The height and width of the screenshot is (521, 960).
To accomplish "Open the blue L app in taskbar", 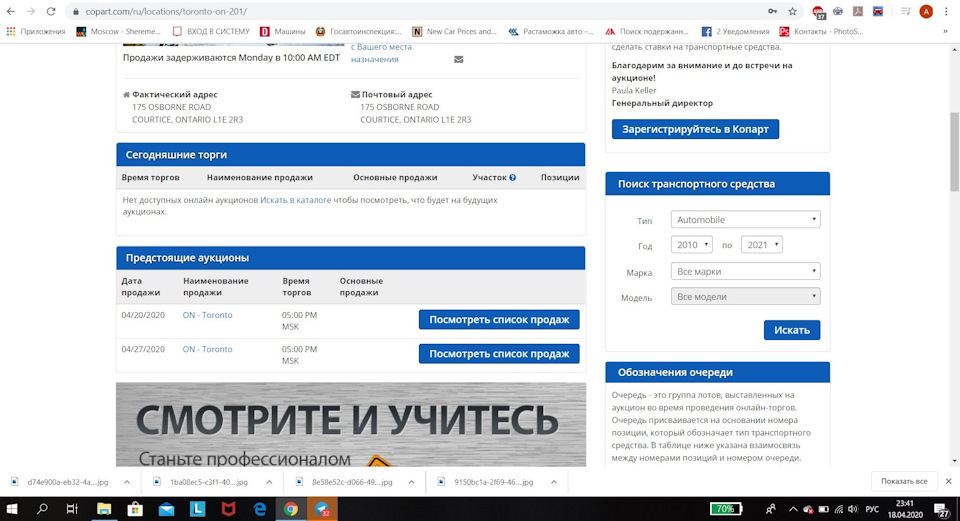I will (197, 509).
